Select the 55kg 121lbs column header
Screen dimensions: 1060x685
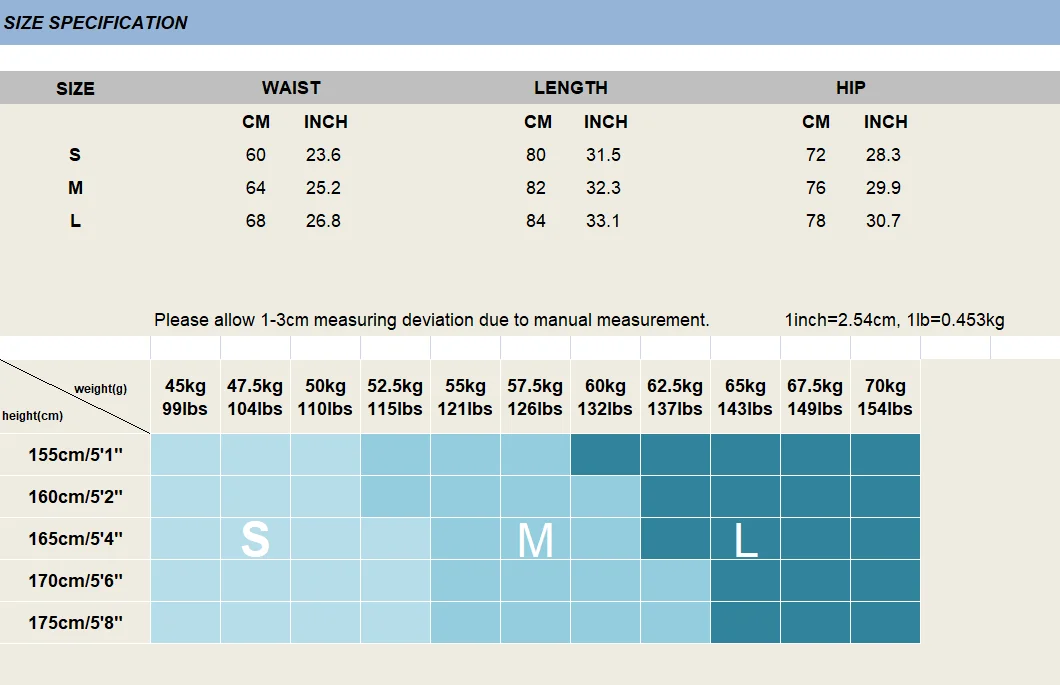(x=465, y=398)
